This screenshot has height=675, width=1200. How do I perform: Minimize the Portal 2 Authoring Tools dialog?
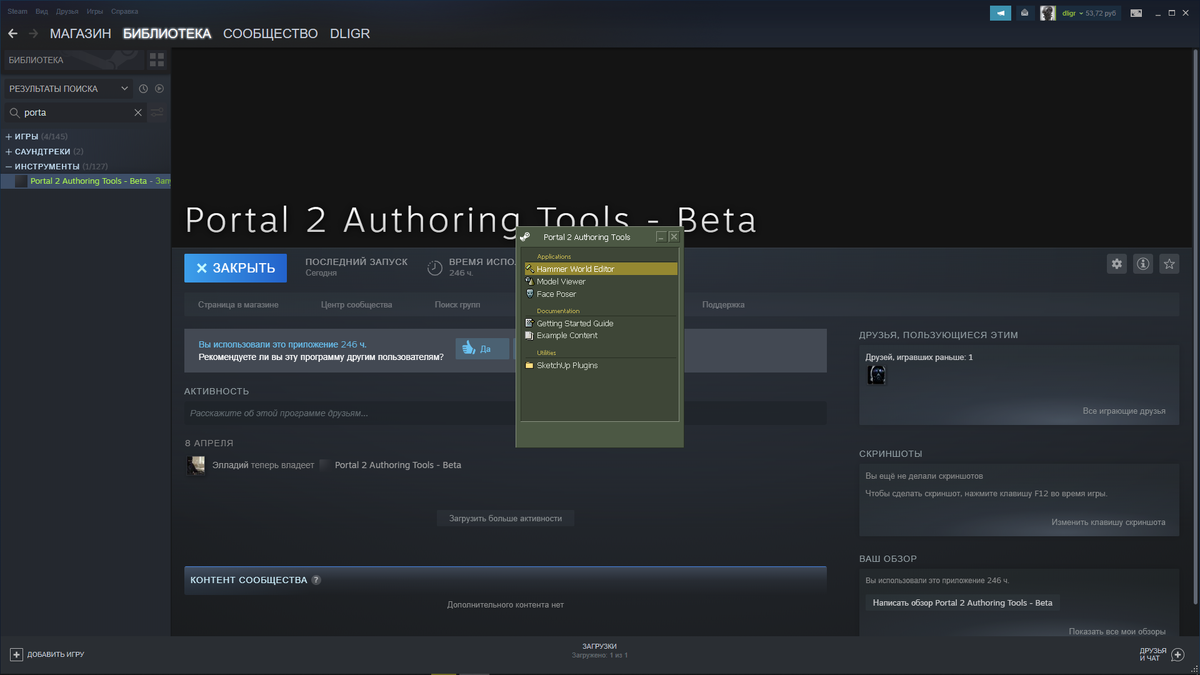coord(661,237)
